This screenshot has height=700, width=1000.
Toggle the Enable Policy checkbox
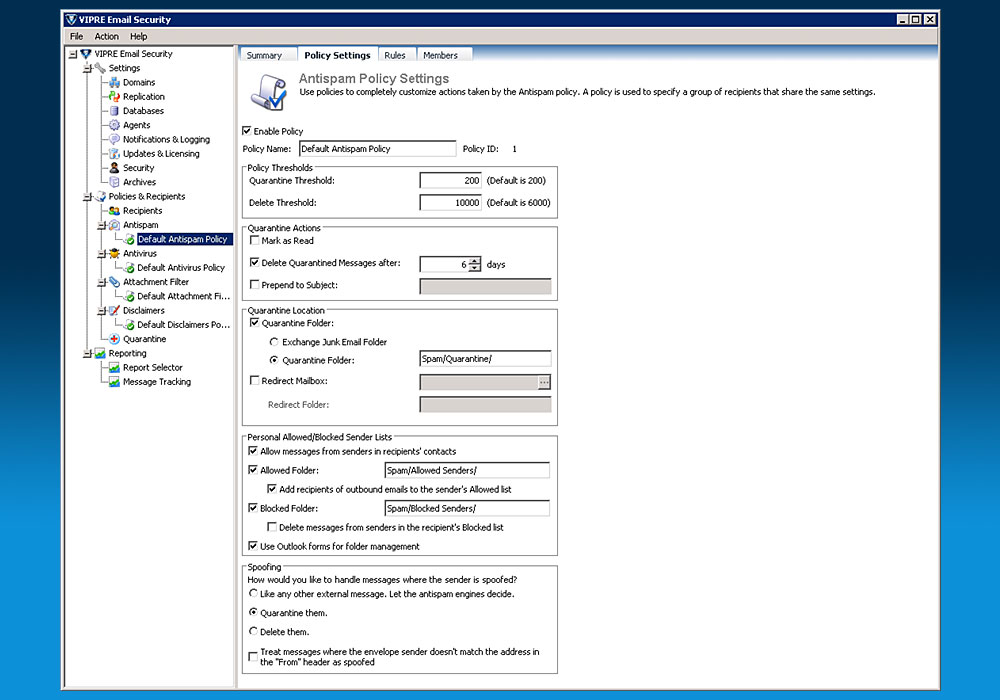pos(247,131)
